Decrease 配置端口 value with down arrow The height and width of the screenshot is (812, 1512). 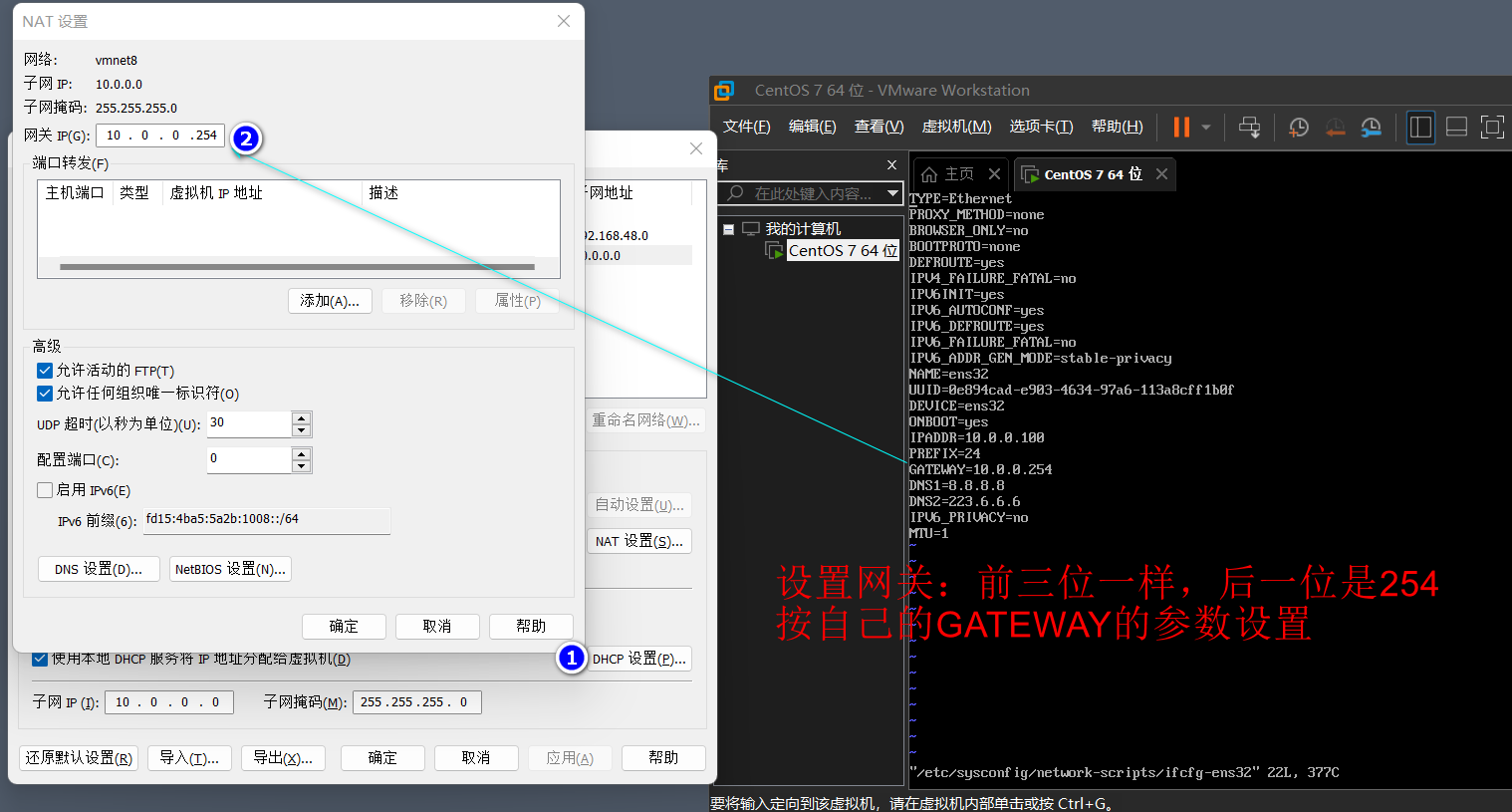(302, 466)
